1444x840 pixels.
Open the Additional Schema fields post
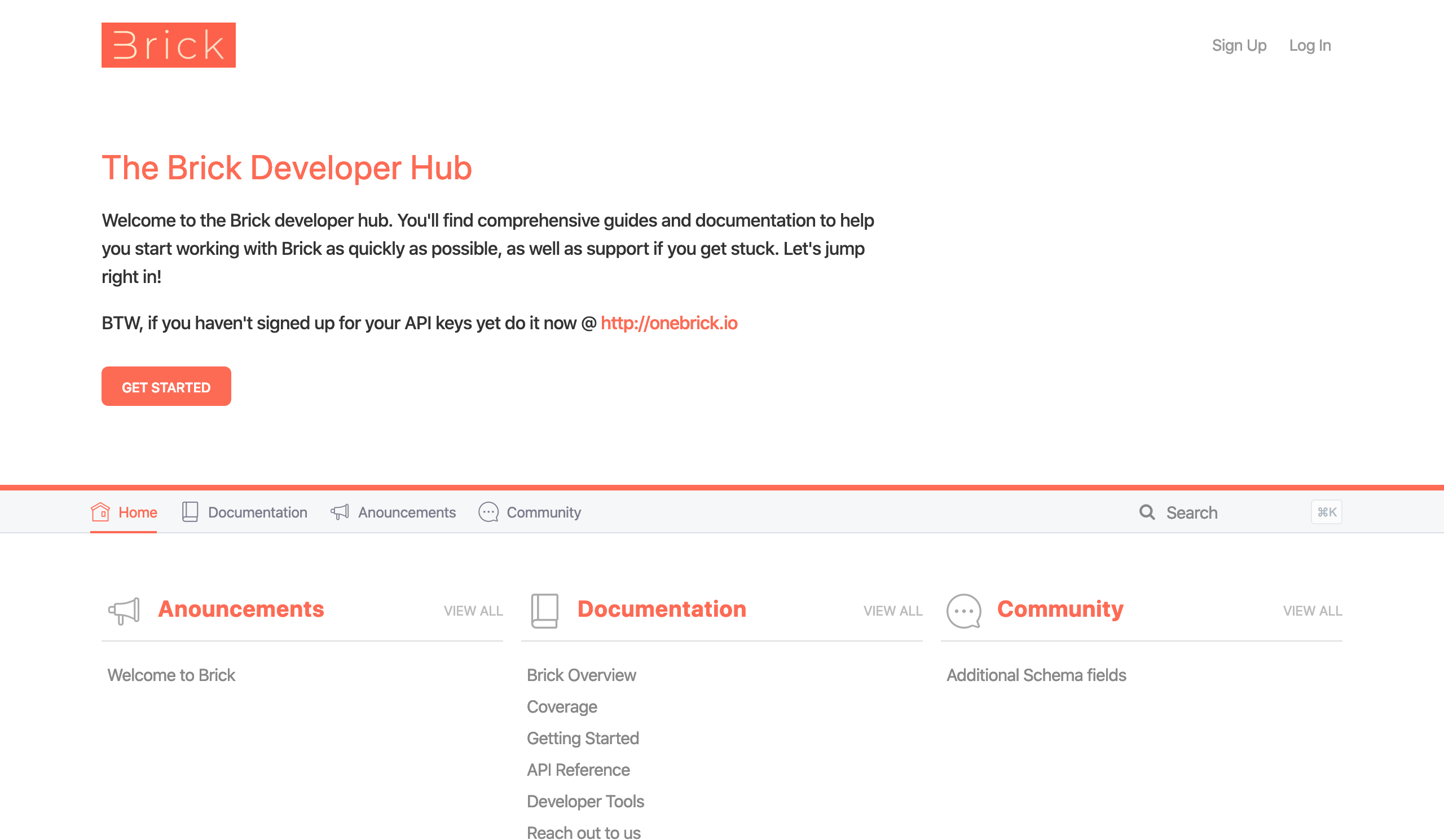(1036, 676)
